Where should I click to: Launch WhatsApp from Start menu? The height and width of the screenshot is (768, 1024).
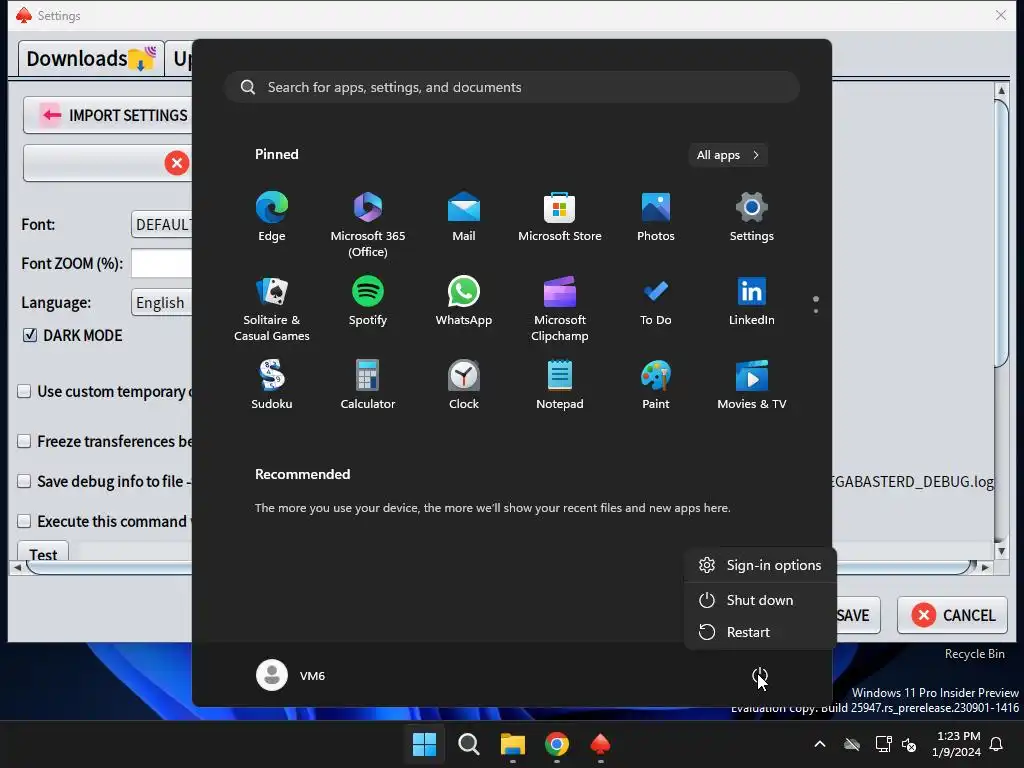pyautogui.click(x=464, y=300)
